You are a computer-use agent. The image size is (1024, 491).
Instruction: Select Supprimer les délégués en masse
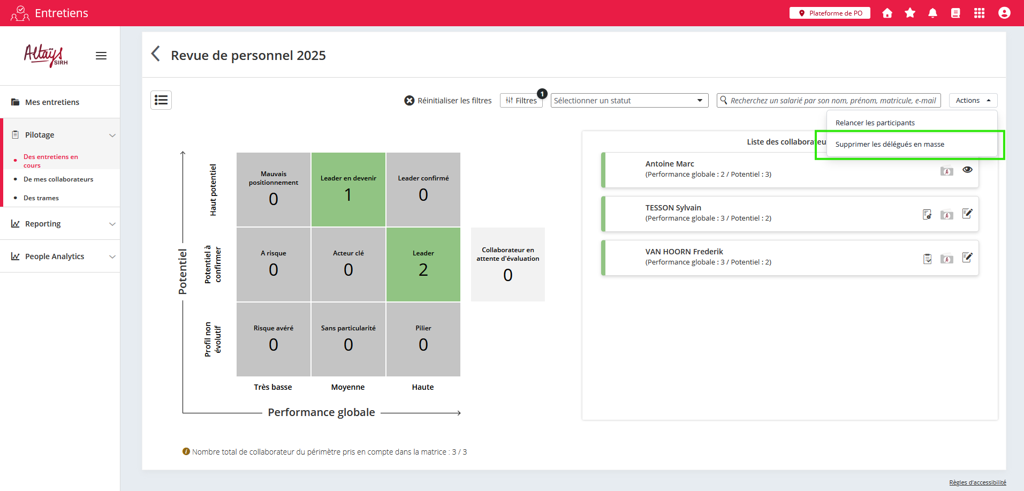(890, 144)
